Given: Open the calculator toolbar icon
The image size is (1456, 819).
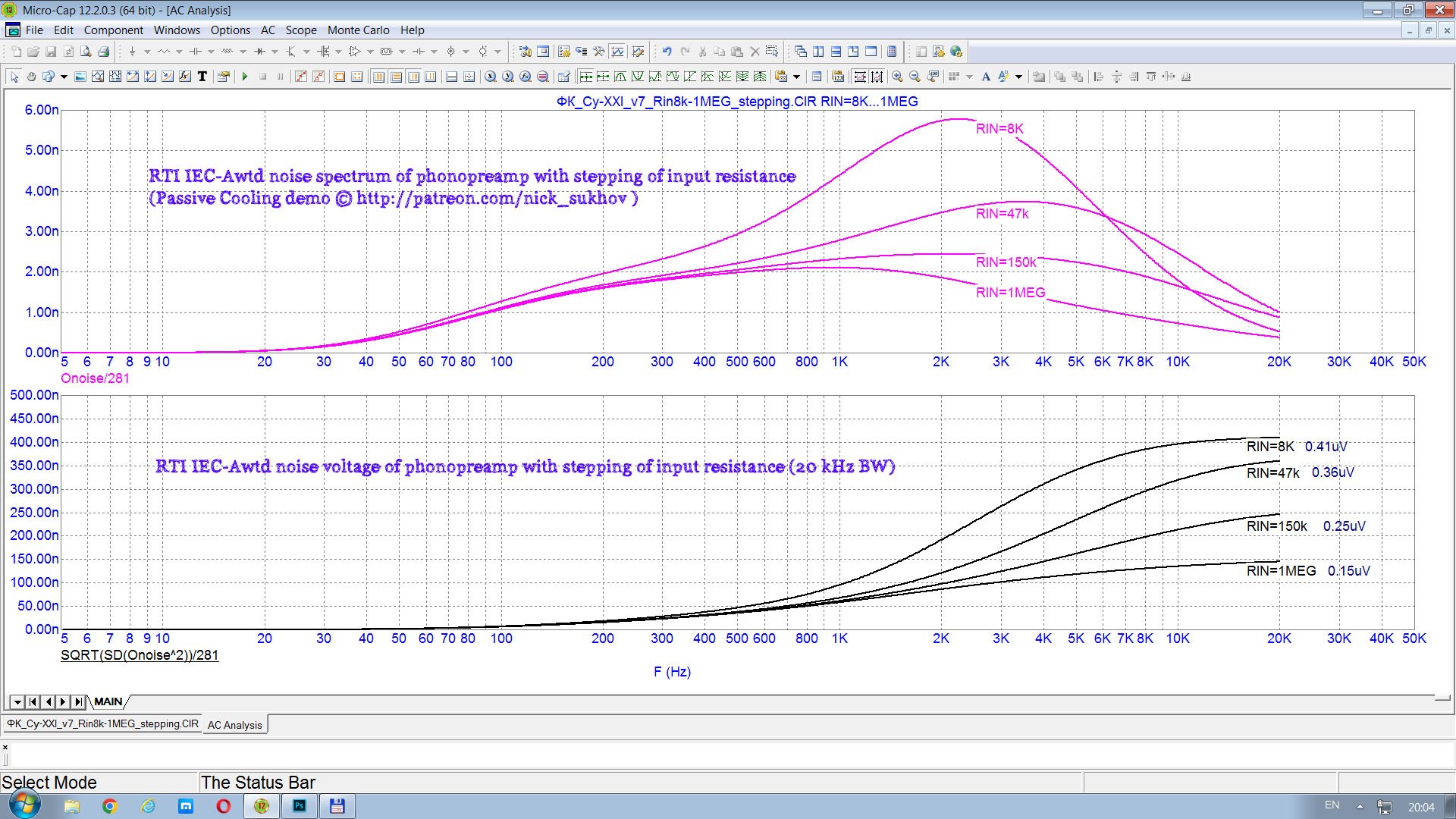Looking at the screenshot, I should click(x=892, y=52).
